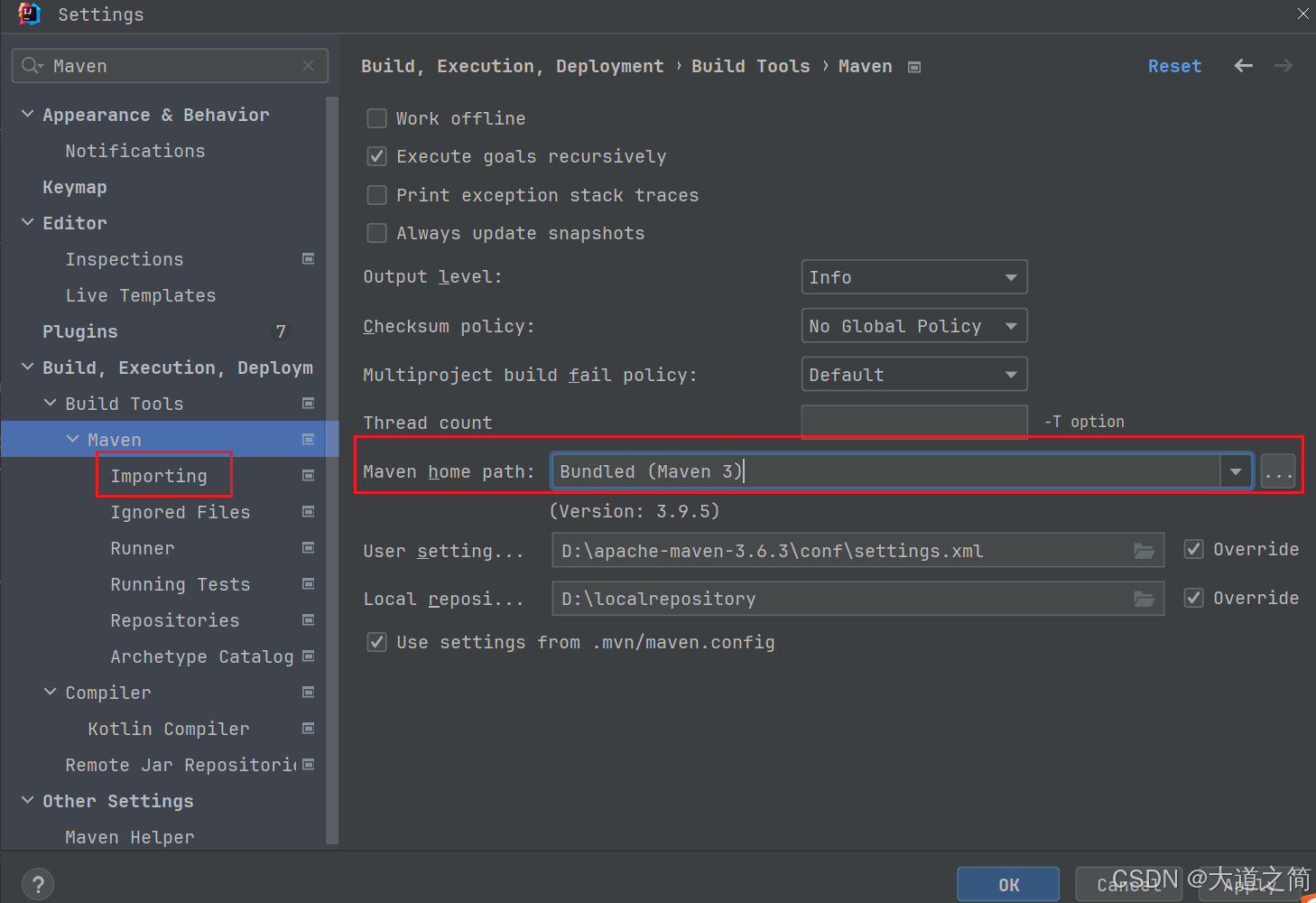Click the Maven settings search box

(170, 66)
